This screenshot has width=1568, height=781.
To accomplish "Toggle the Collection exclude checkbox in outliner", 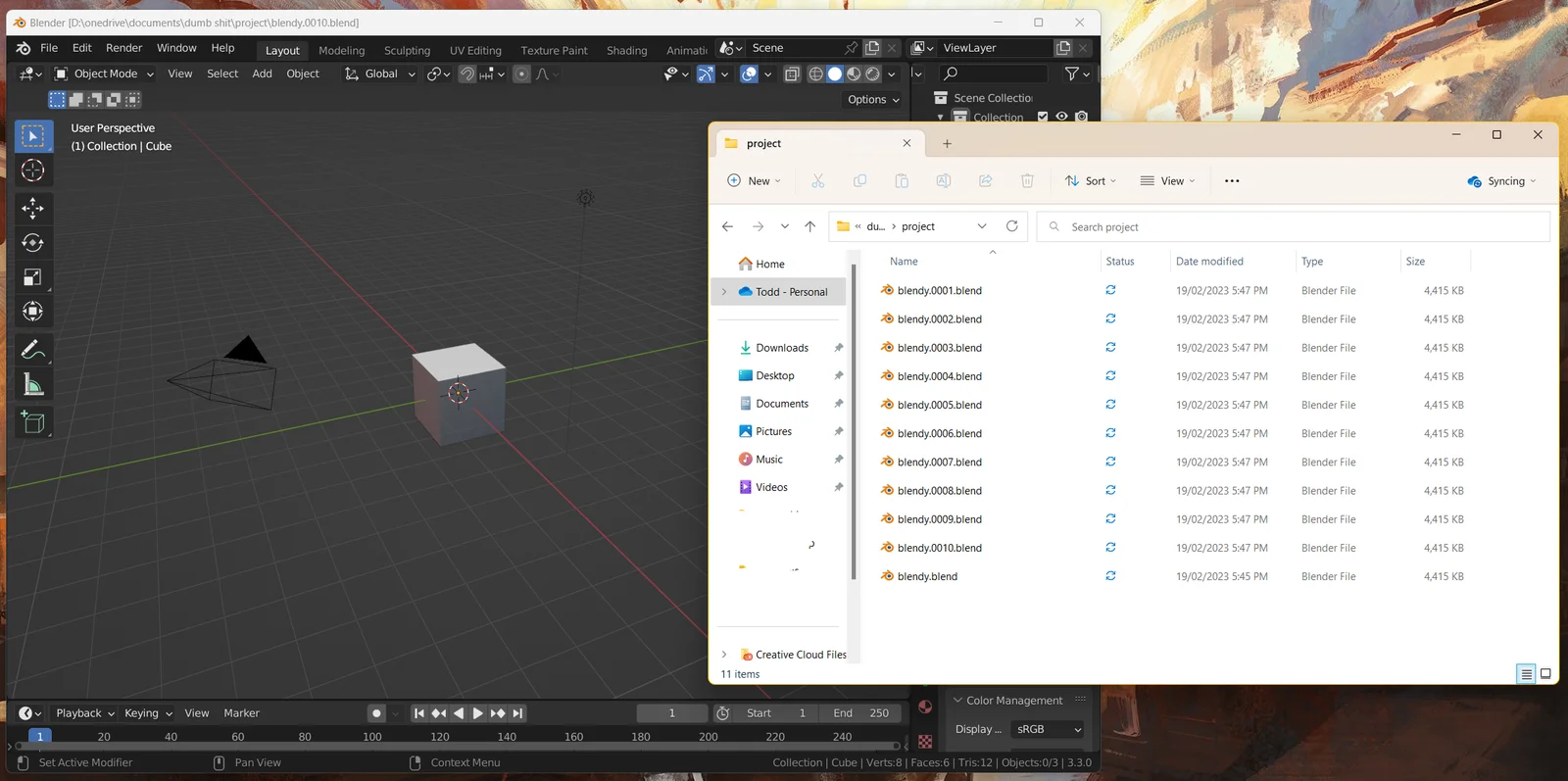I will pyautogui.click(x=1043, y=117).
